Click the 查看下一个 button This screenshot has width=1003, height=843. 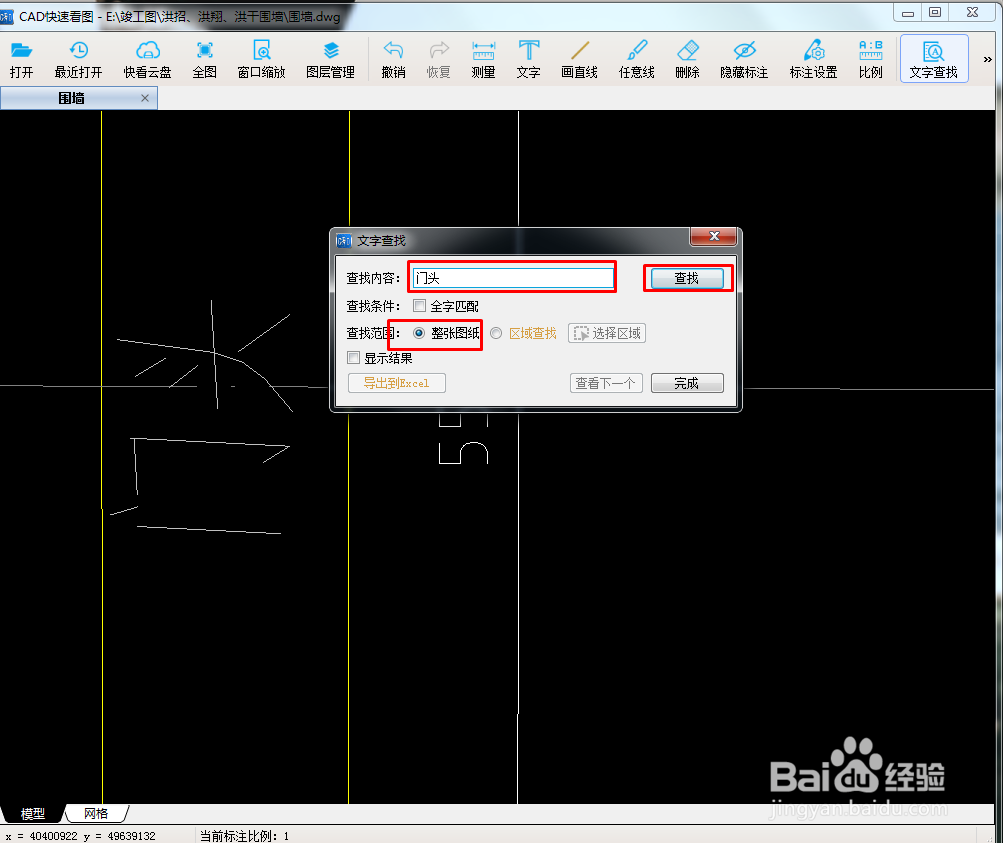(x=606, y=383)
